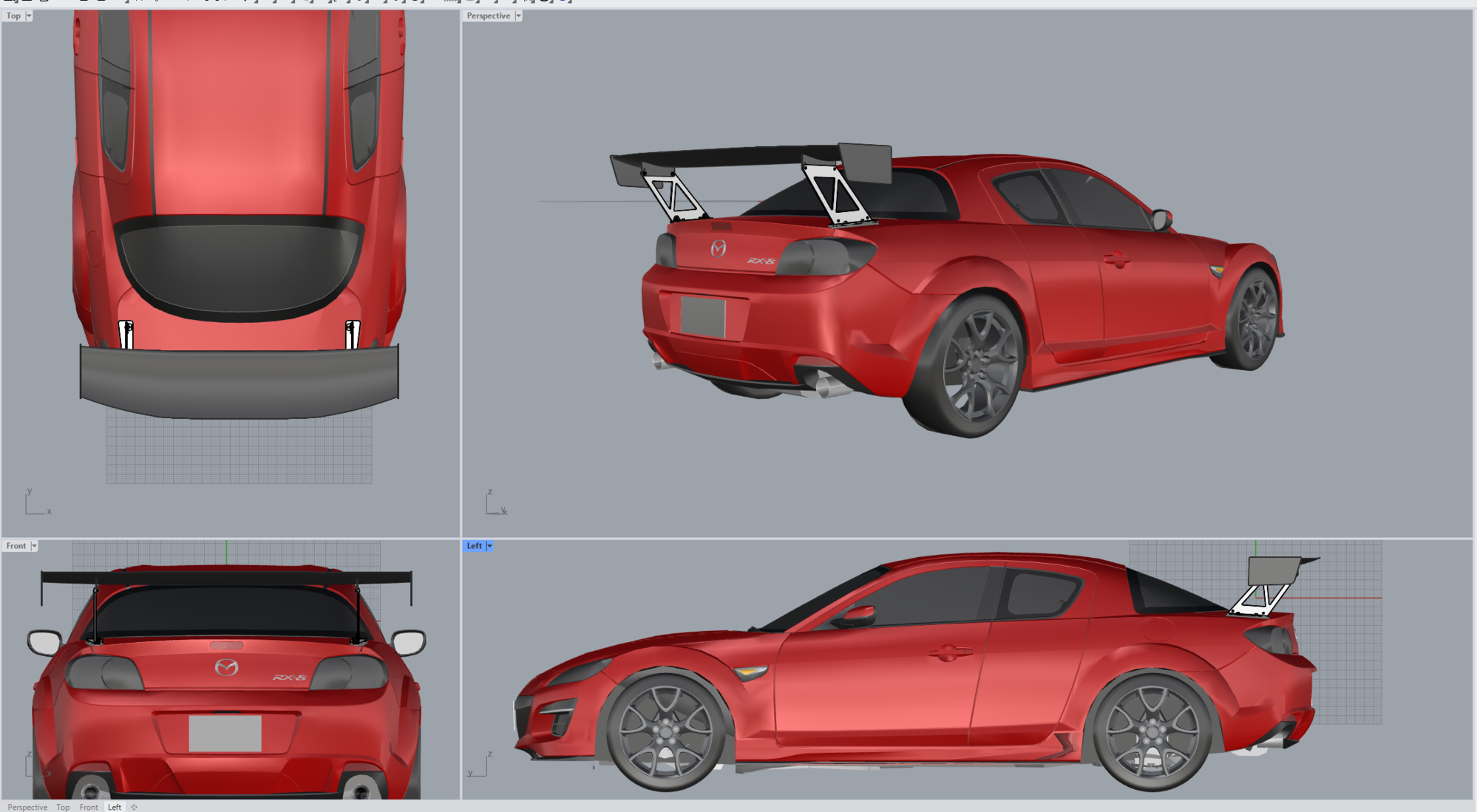Open the Top viewport dropdown arrow
This screenshot has height=812, width=1477.
click(29, 16)
